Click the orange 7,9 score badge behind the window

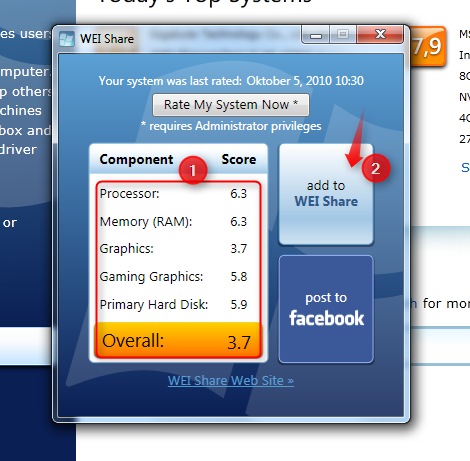428,46
